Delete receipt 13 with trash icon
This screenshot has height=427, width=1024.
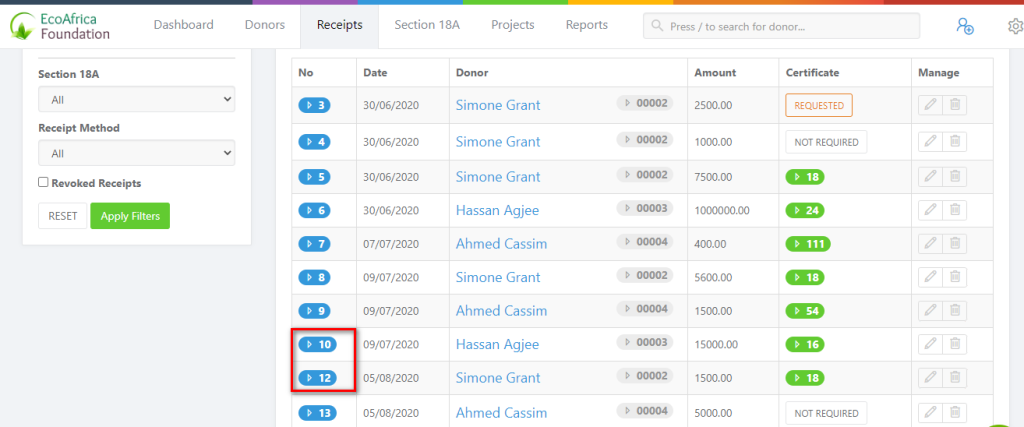(955, 413)
